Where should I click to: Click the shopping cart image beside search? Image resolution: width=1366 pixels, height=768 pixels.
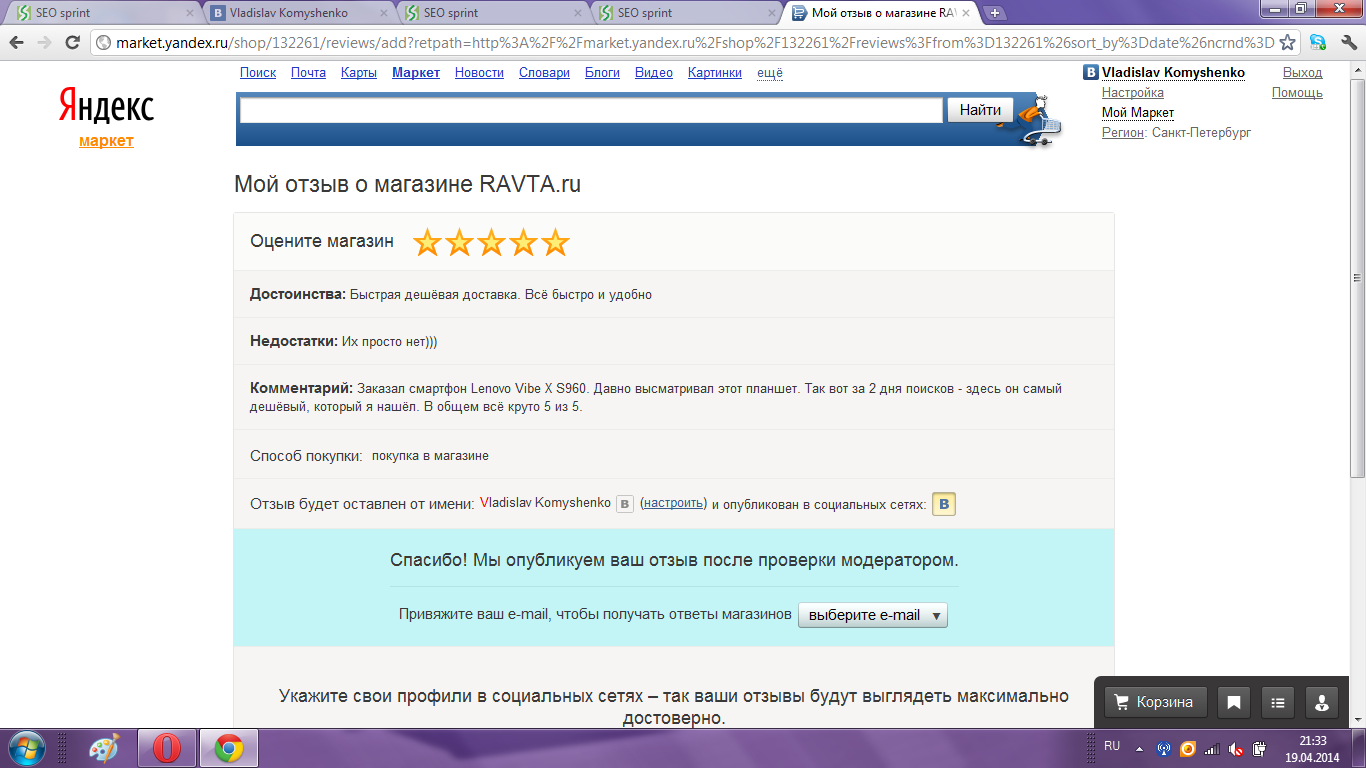pyautogui.click(x=1038, y=121)
